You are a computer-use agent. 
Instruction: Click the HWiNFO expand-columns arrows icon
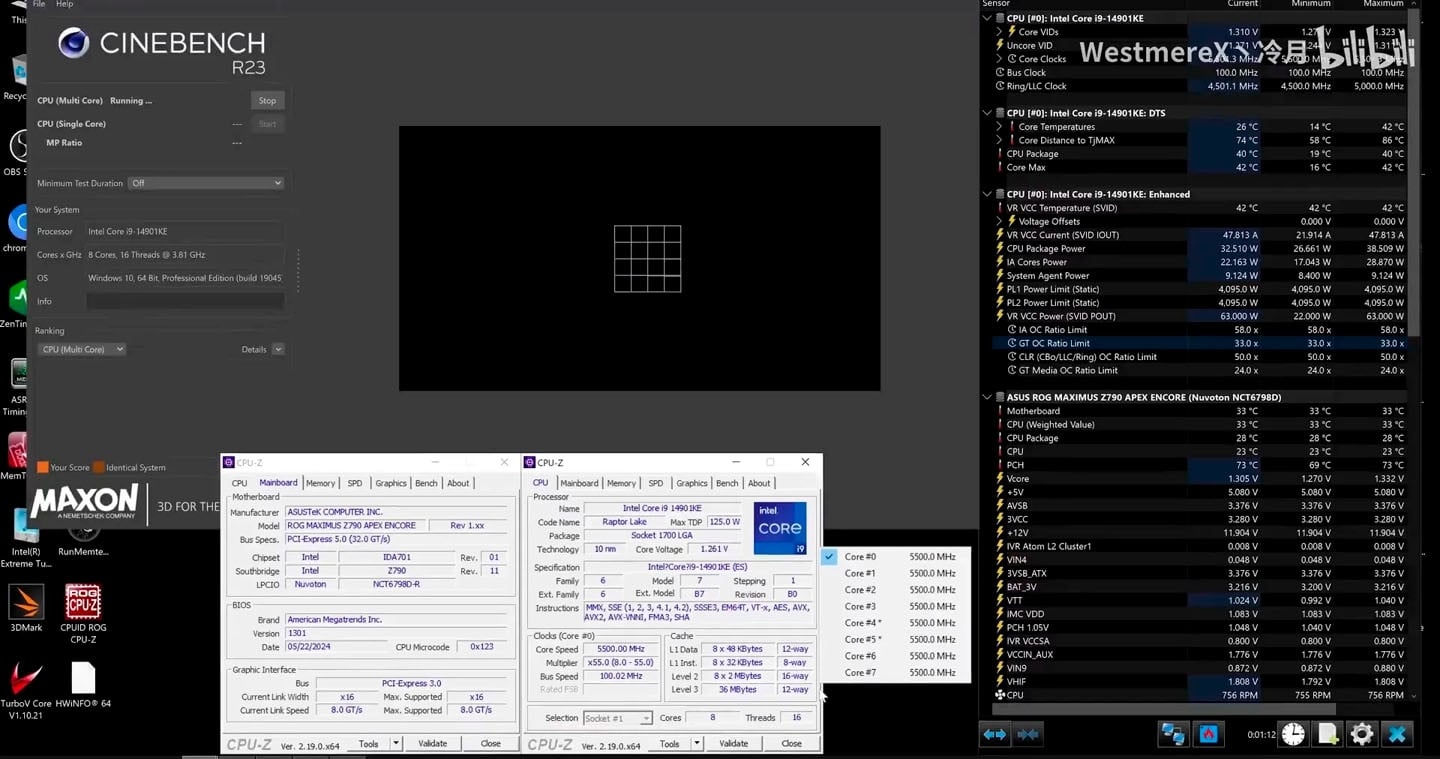click(x=995, y=734)
